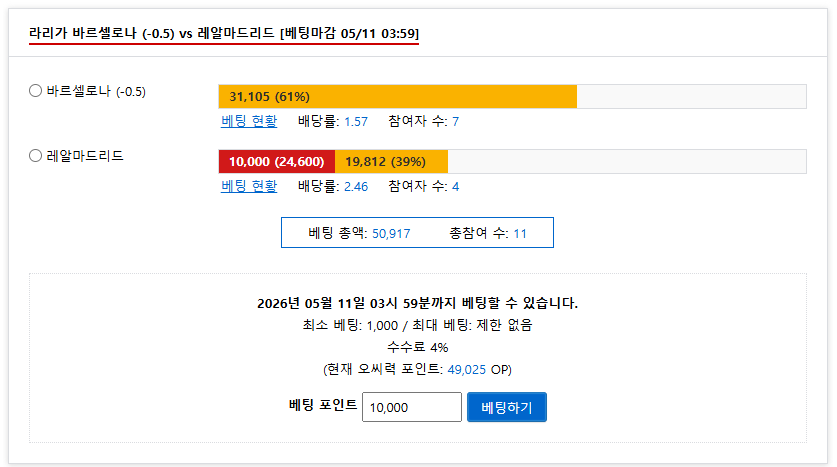Click the 31,105 (61%) orange bar
Image resolution: width=837 pixels, height=467 pixels.
398,97
